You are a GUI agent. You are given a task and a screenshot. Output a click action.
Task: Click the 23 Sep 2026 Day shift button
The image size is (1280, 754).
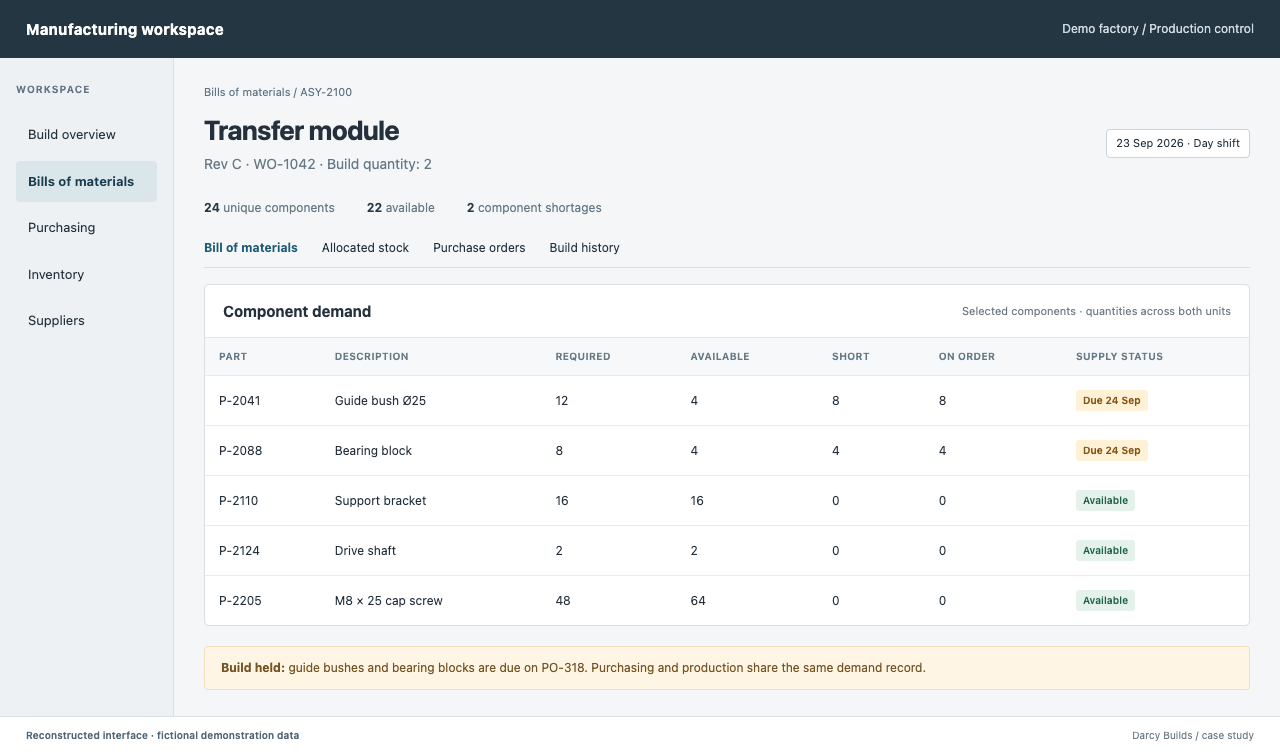pyautogui.click(x=1178, y=143)
